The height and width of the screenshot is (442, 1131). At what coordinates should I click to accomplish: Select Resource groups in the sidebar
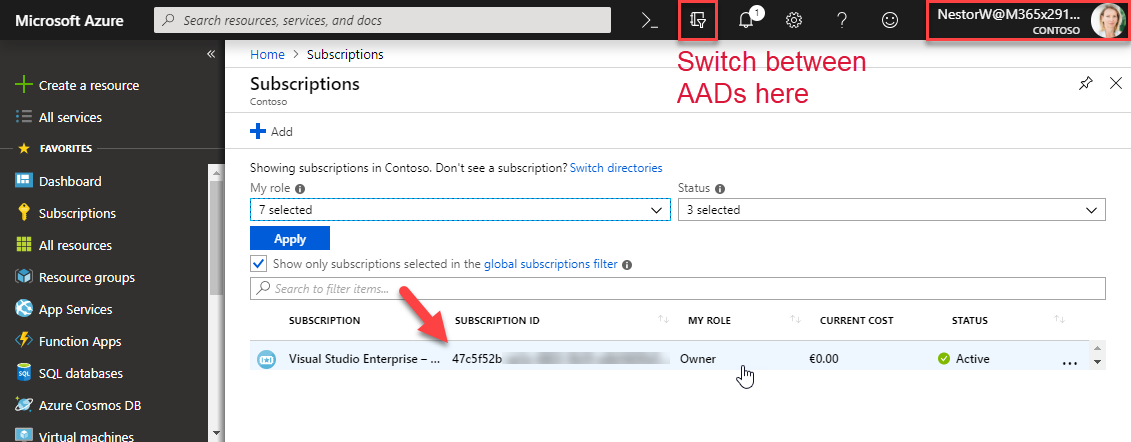point(86,277)
